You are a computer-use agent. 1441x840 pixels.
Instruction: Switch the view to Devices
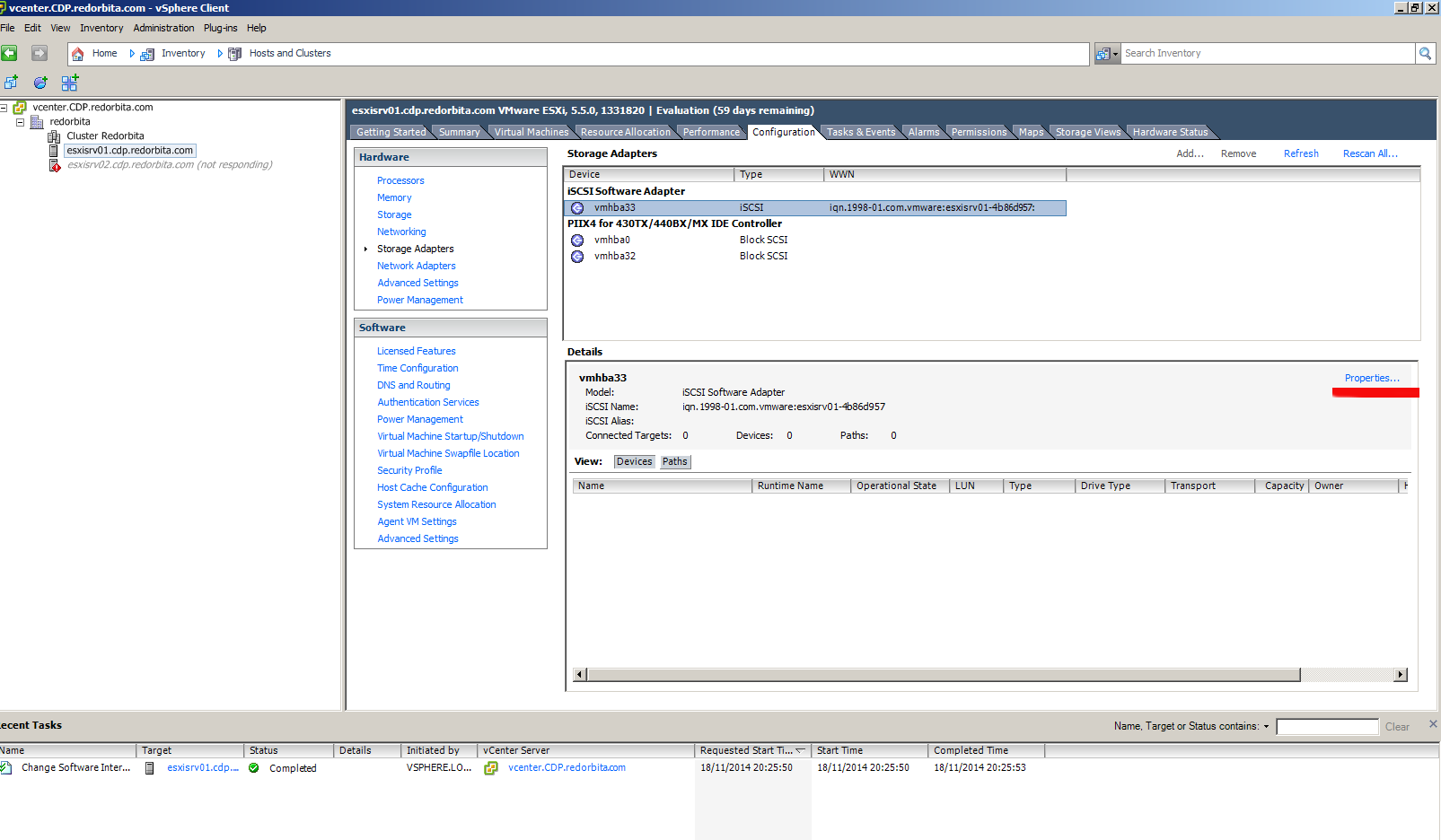coord(634,462)
